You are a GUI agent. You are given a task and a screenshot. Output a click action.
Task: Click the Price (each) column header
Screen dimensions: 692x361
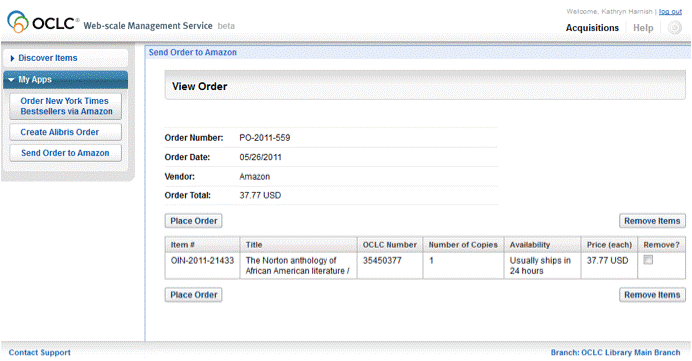click(x=609, y=244)
